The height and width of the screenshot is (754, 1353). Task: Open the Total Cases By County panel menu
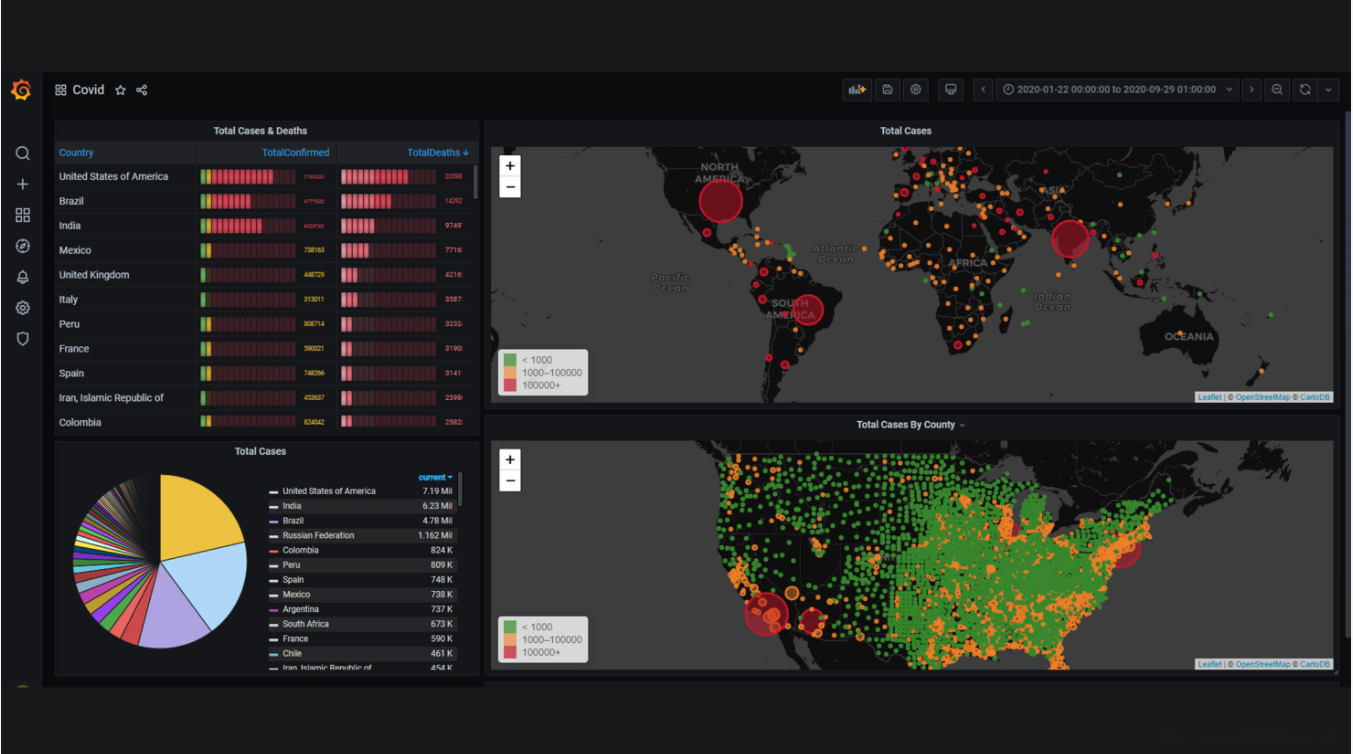911,425
